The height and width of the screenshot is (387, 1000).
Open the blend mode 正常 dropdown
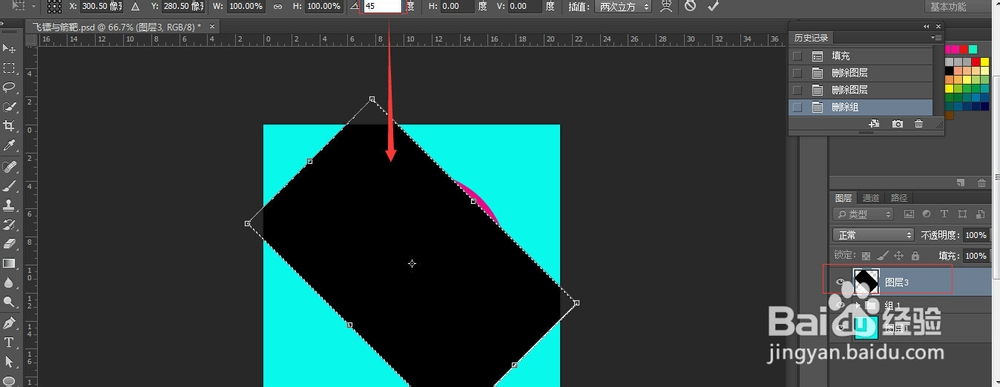[x=874, y=235]
